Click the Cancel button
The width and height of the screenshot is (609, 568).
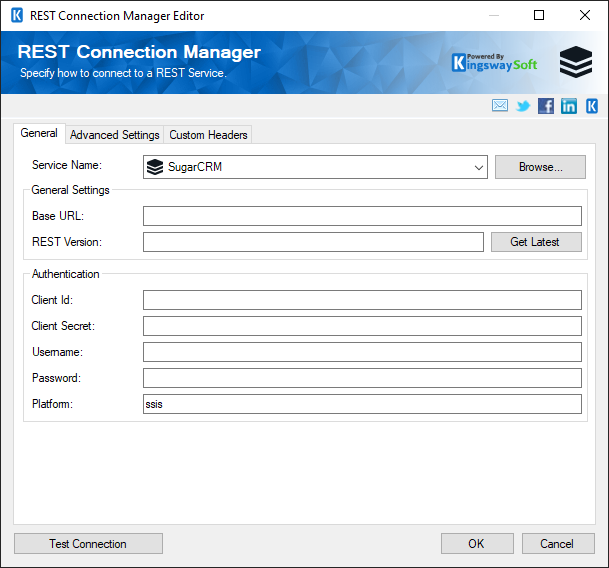pos(558,544)
